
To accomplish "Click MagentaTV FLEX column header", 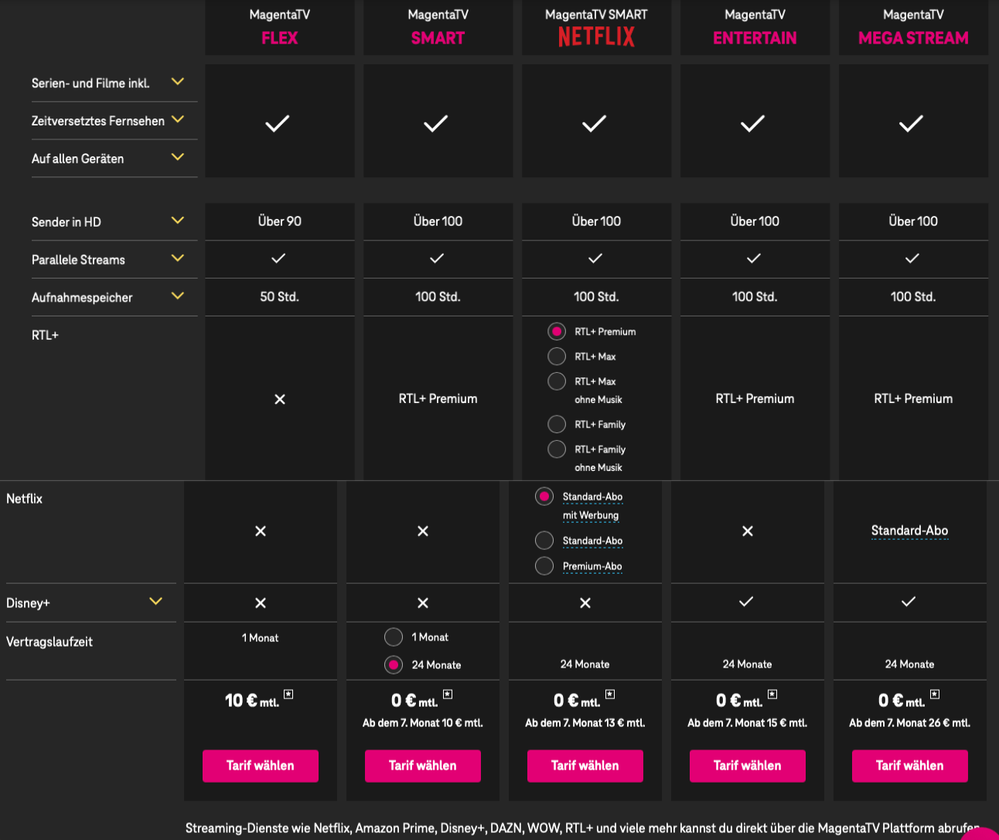I will coord(279,28).
